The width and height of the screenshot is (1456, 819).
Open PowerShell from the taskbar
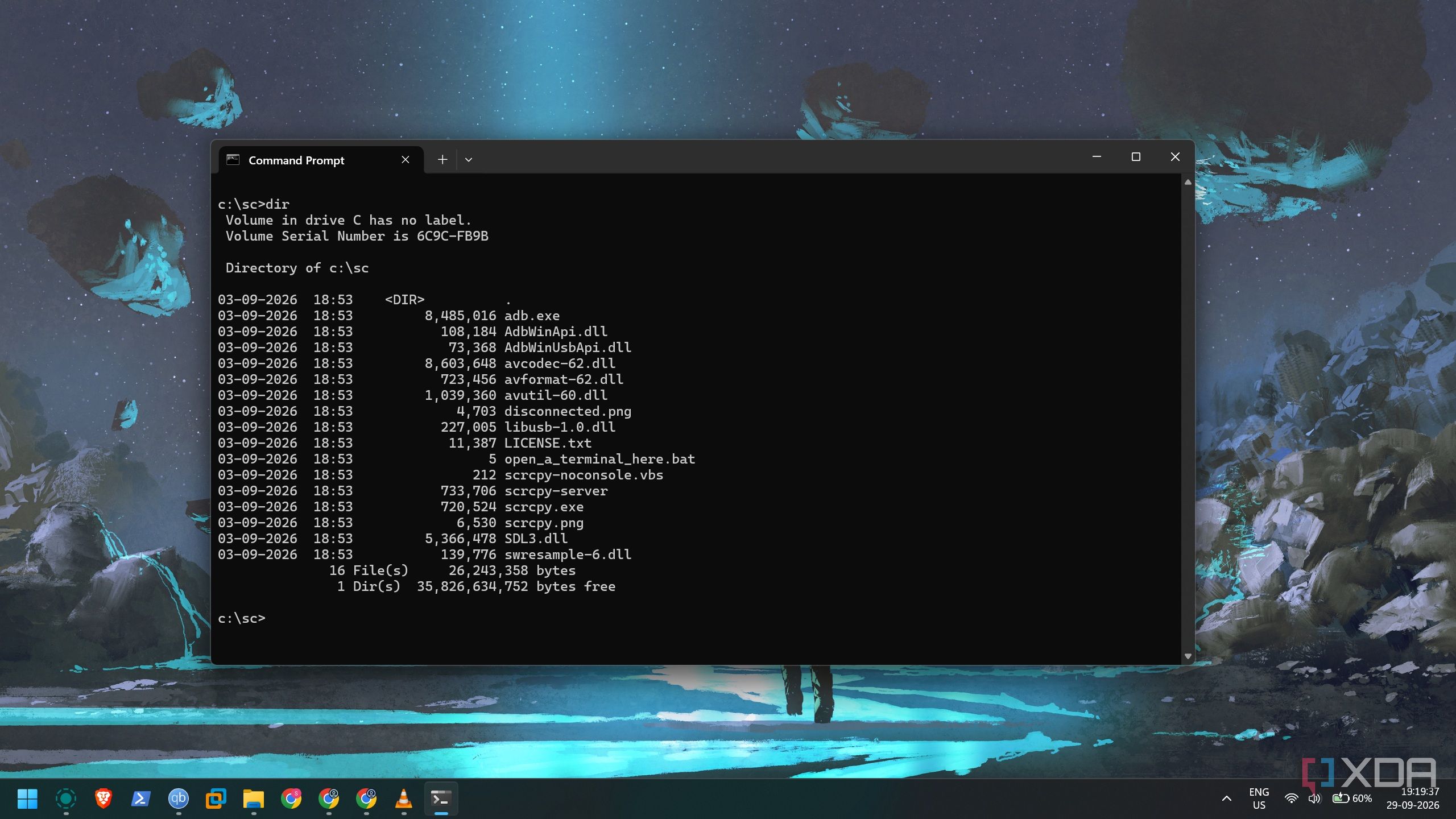[140, 799]
